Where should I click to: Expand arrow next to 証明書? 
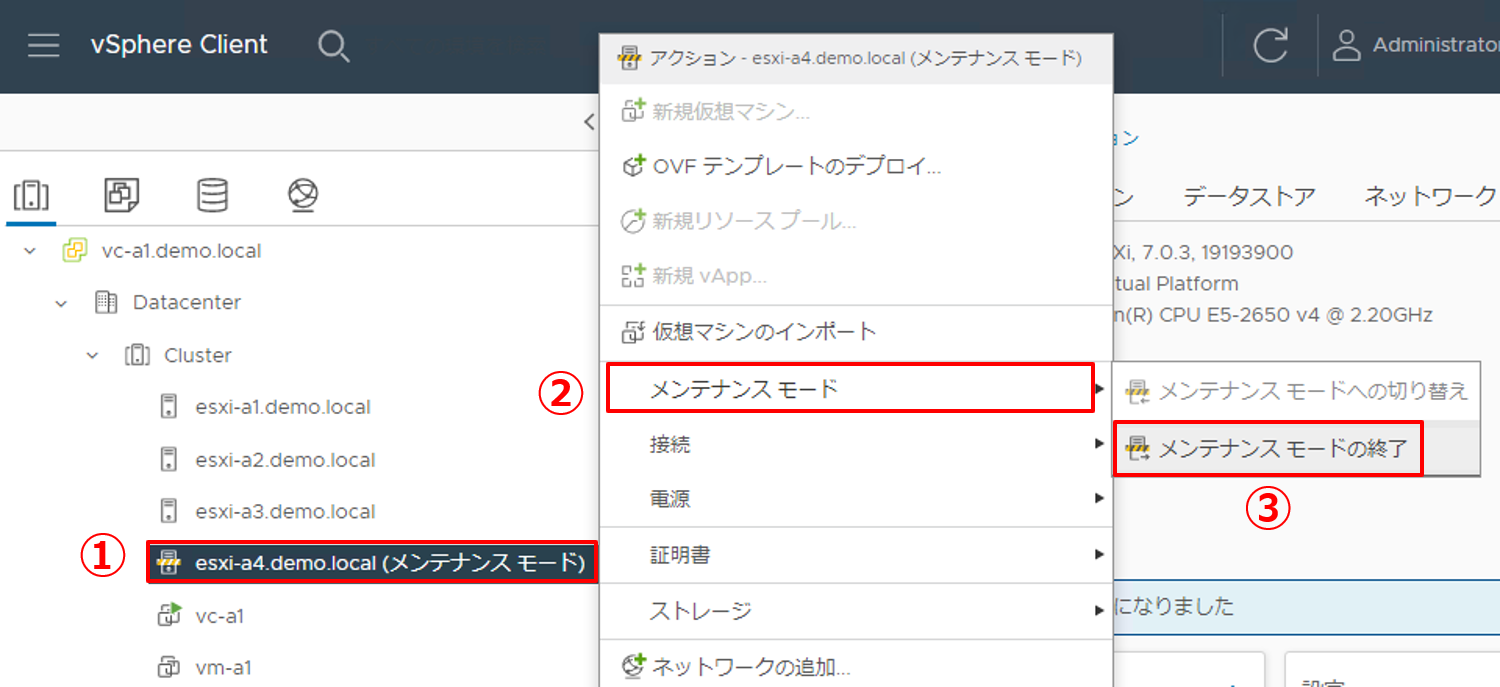tap(1100, 554)
